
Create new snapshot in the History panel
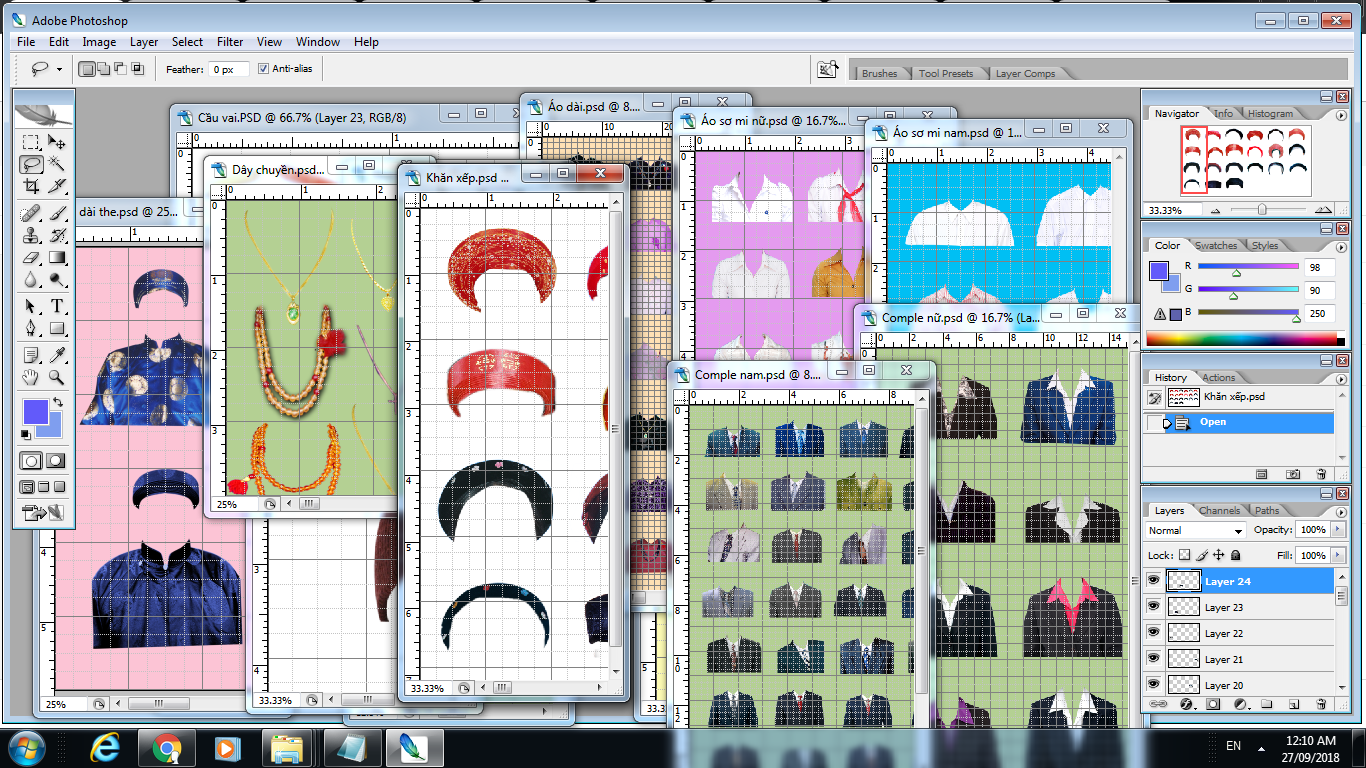pos(1293,474)
